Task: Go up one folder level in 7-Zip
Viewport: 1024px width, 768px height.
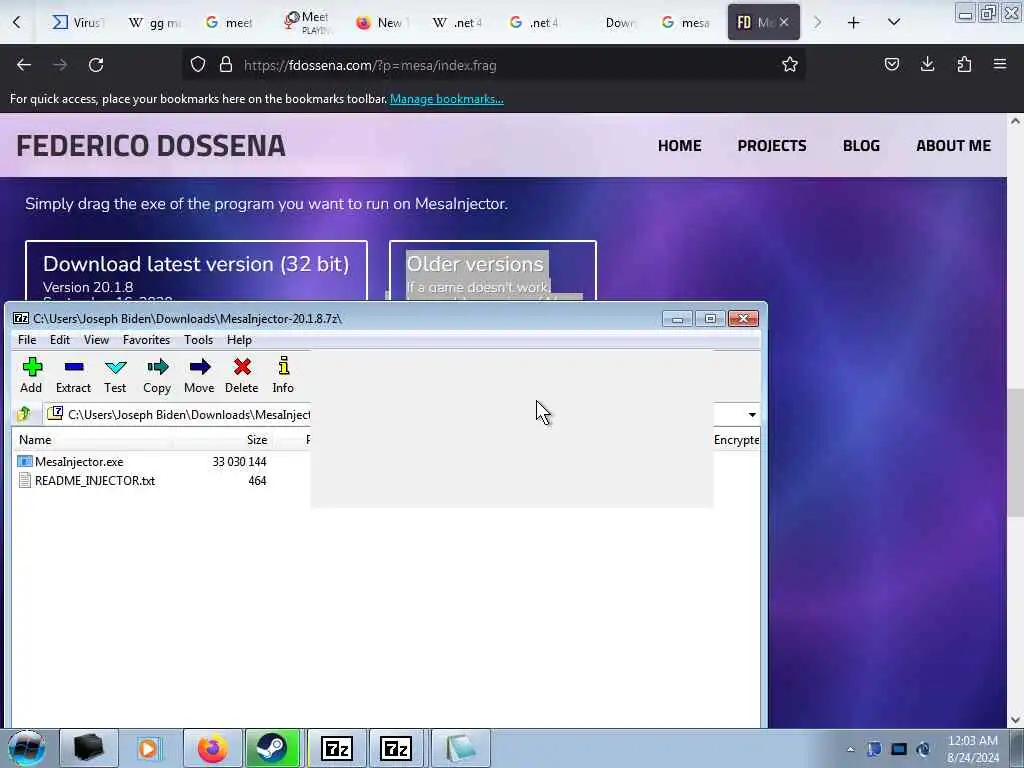Action: pyautogui.click(x=25, y=414)
